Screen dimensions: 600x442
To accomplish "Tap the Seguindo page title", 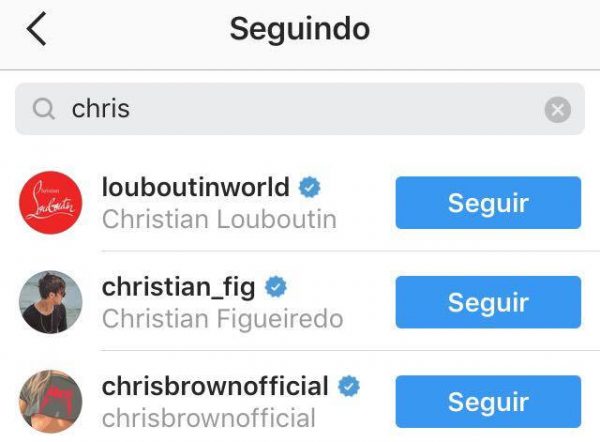I will pos(300,30).
